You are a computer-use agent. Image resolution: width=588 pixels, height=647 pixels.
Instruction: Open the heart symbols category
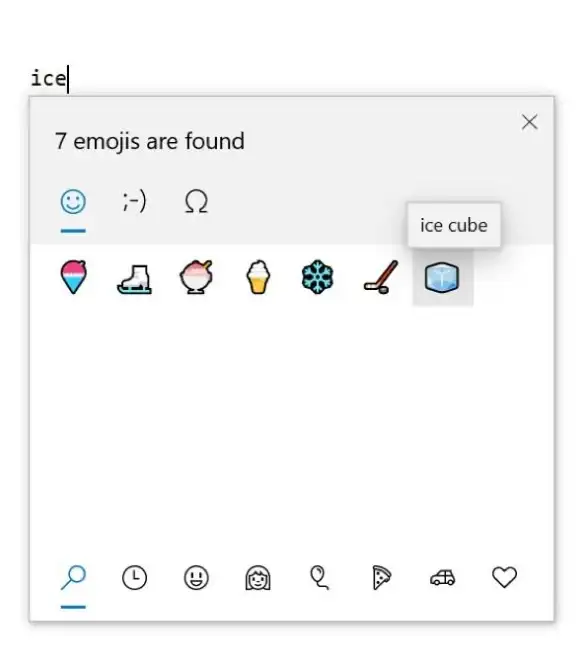pyautogui.click(x=504, y=577)
